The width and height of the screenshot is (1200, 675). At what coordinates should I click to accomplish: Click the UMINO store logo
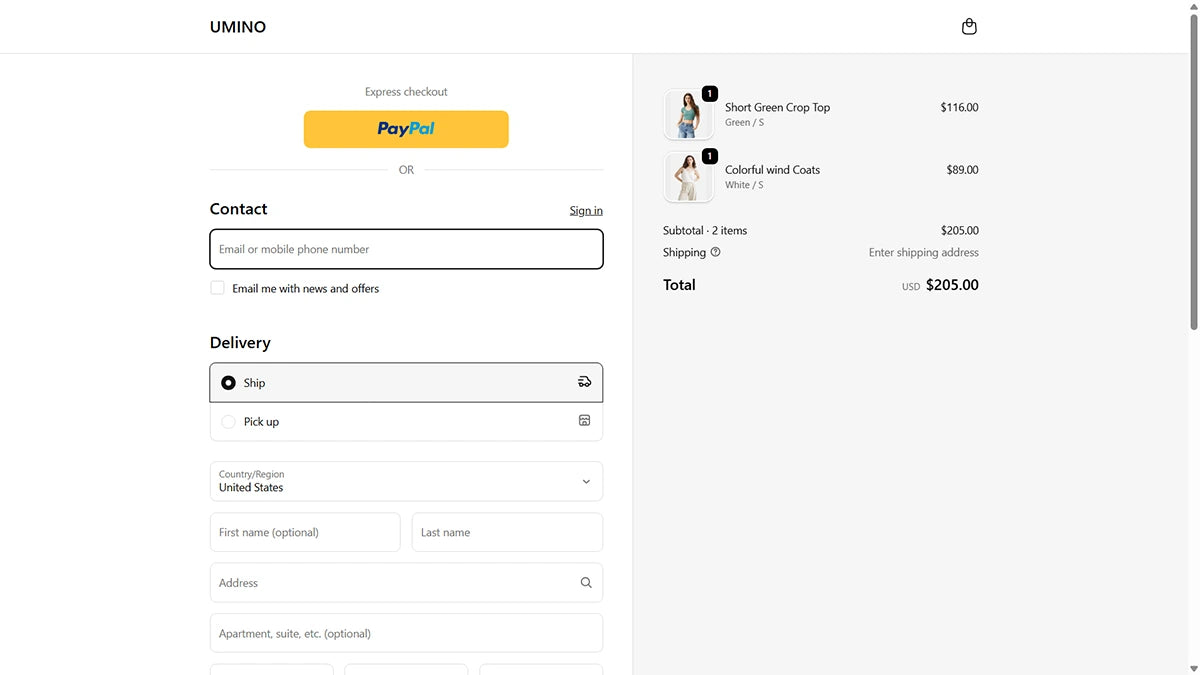point(238,27)
